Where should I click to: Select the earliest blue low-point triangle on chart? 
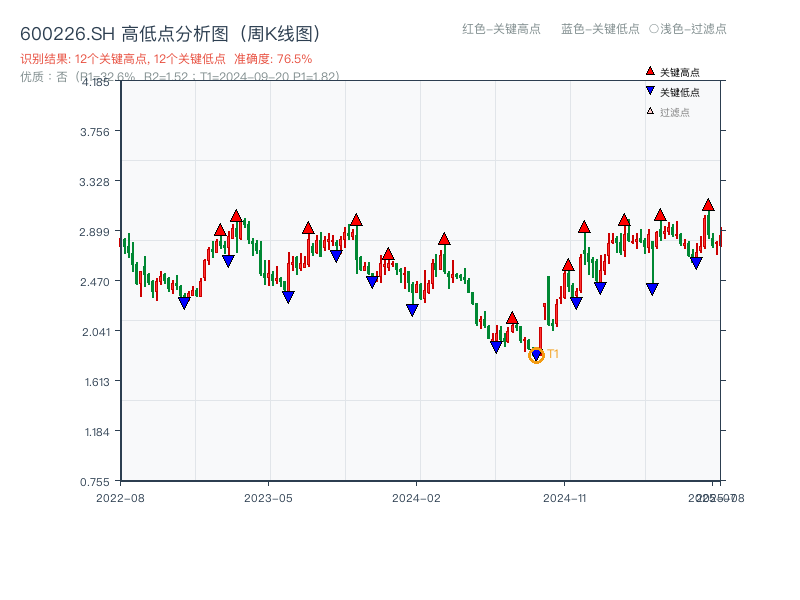(x=184, y=303)
